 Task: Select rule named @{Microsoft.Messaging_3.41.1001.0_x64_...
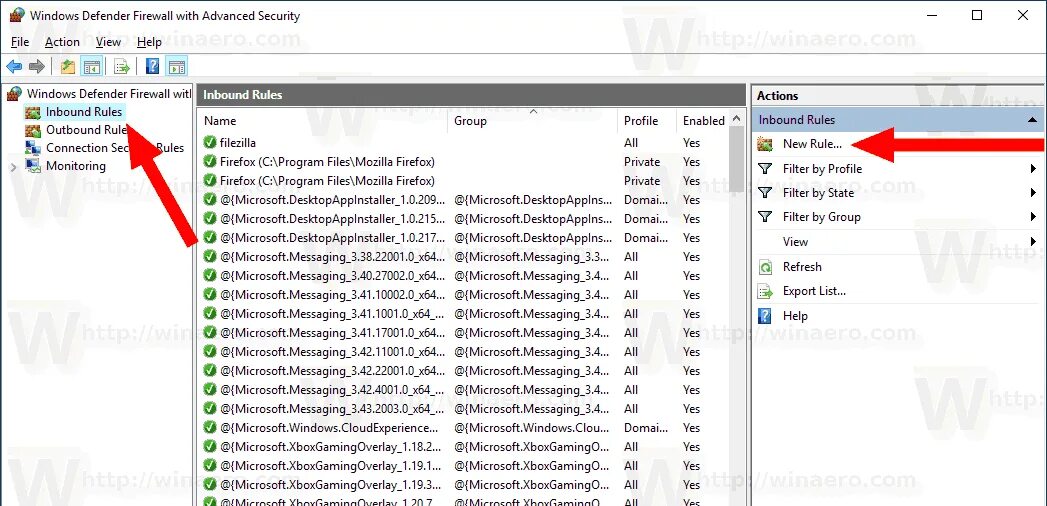coord(333,314)
